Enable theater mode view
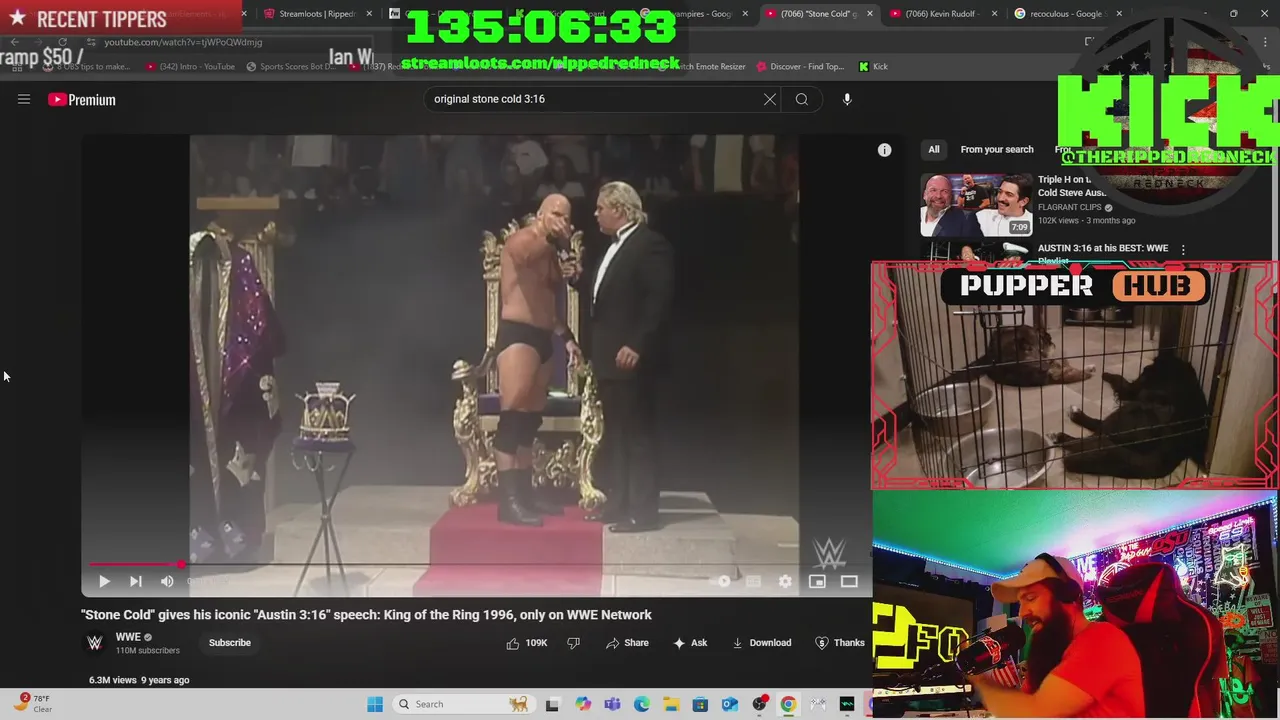This screenshot has width=1280, height=720. click(849, 581)
